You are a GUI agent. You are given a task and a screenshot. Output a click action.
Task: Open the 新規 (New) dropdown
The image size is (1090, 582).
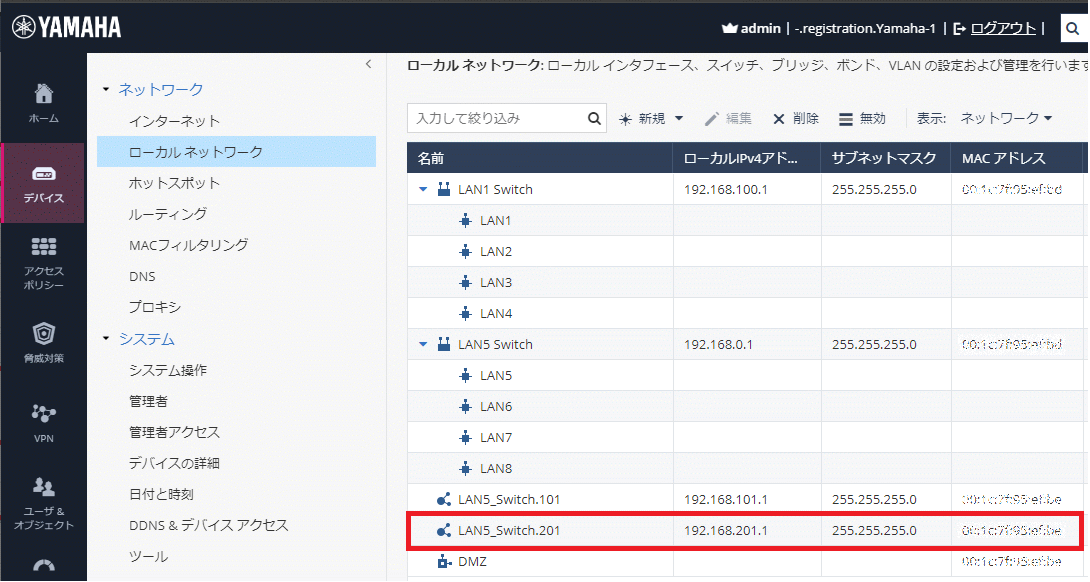click(x=651, y=118)
